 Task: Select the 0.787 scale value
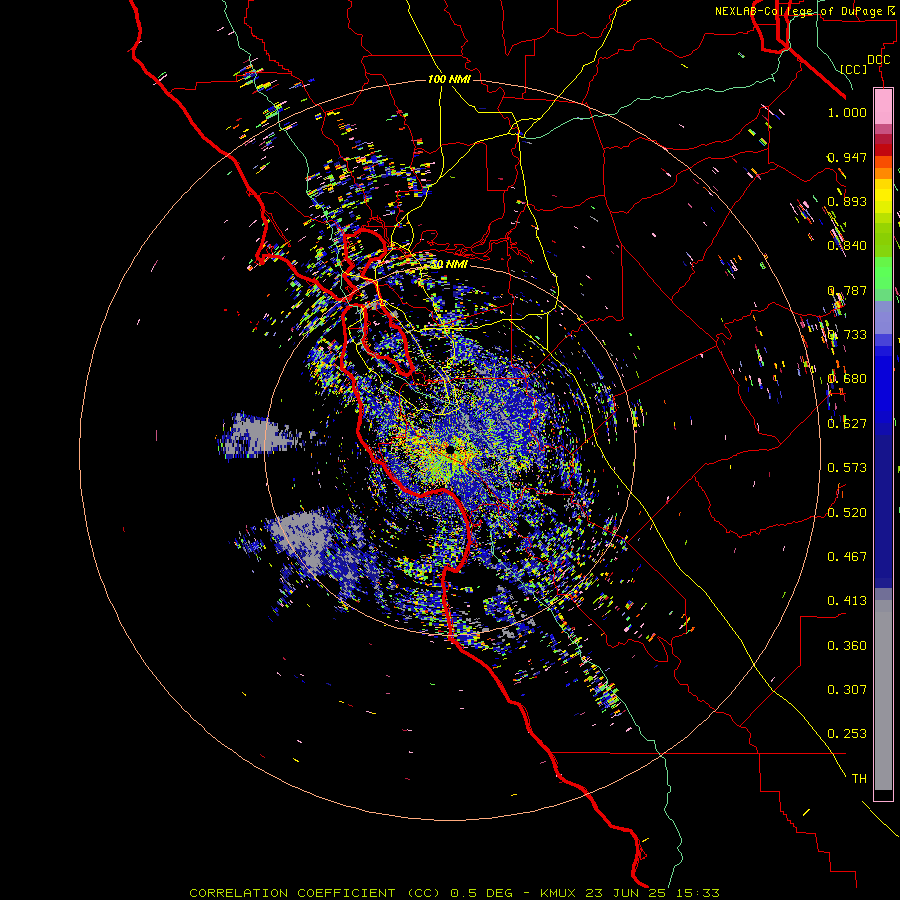pos(847,290)
